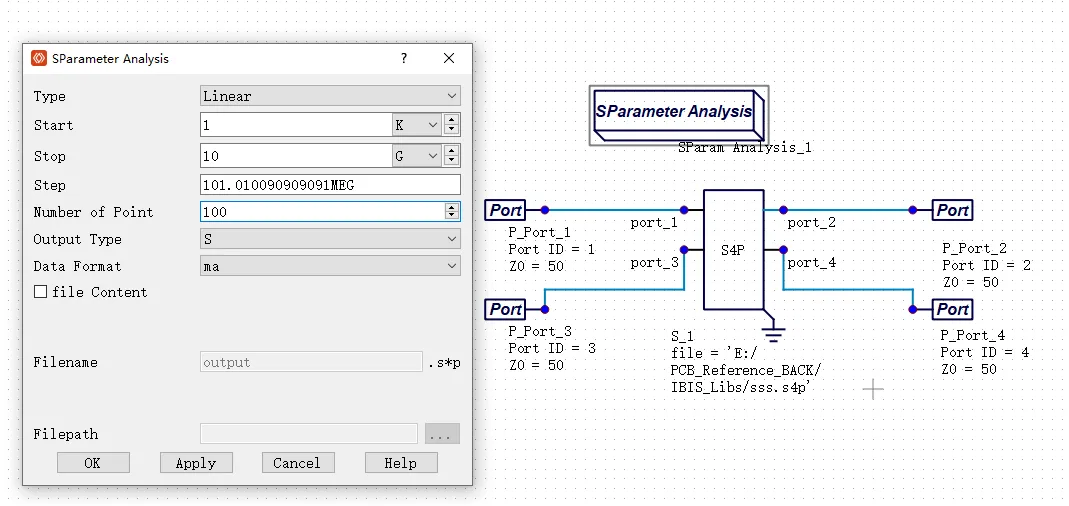Click the Help button
1069x506 pixels.
401,462
